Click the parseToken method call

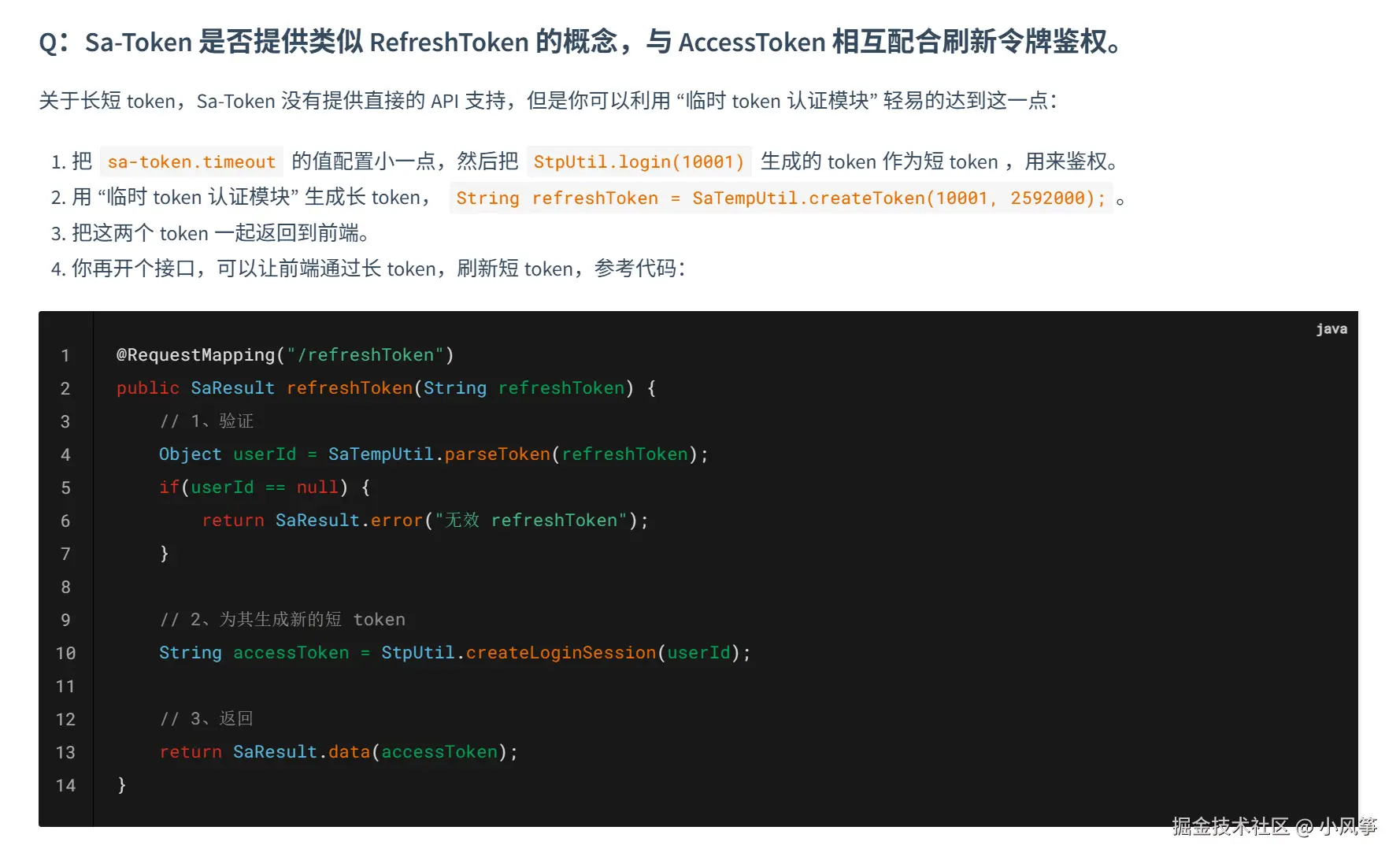[x=497, y=454]
